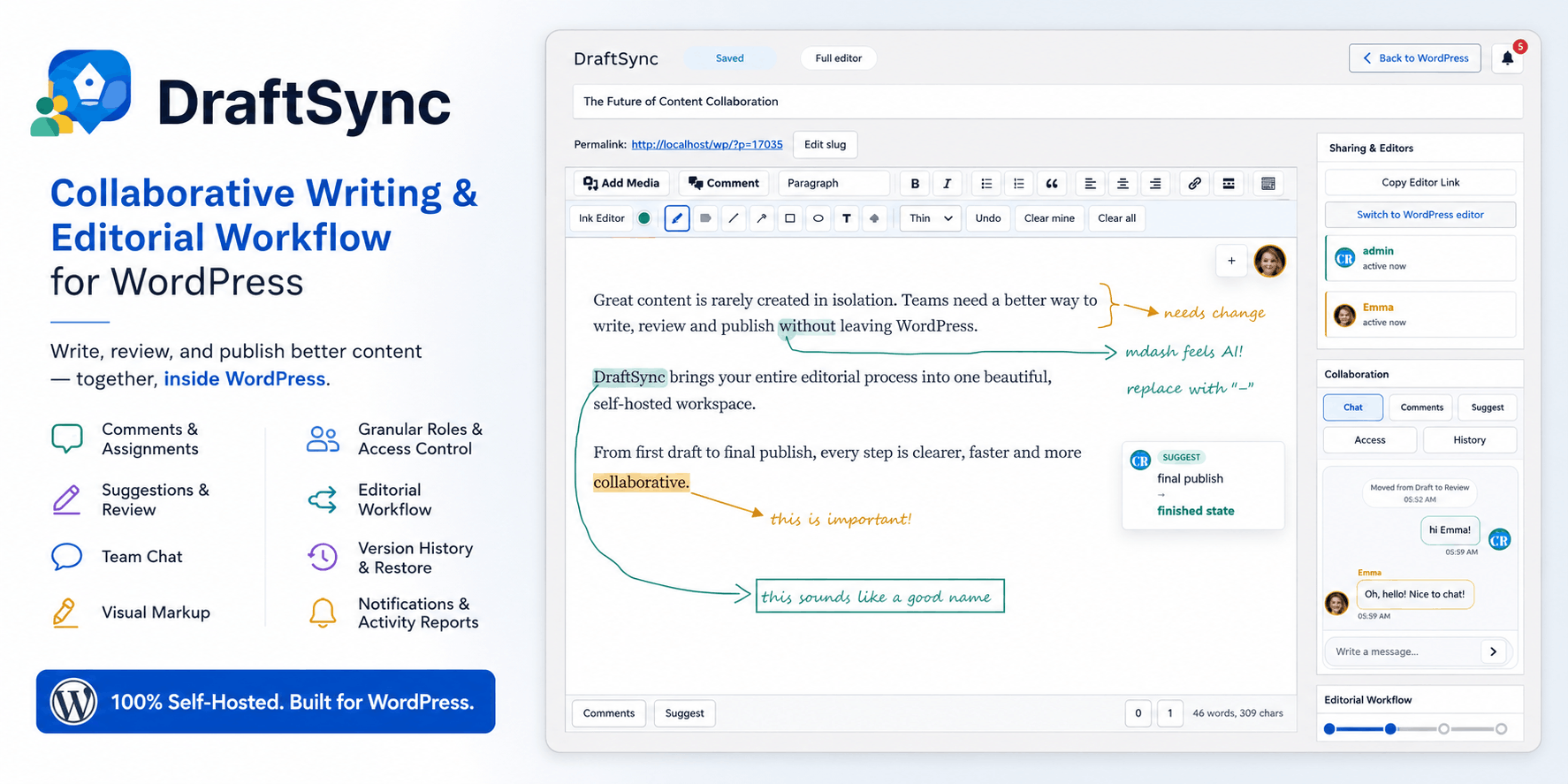The width and height of the screenshot is (1568, 784).
Task: Align text center
Action: tap(1123, 183)
